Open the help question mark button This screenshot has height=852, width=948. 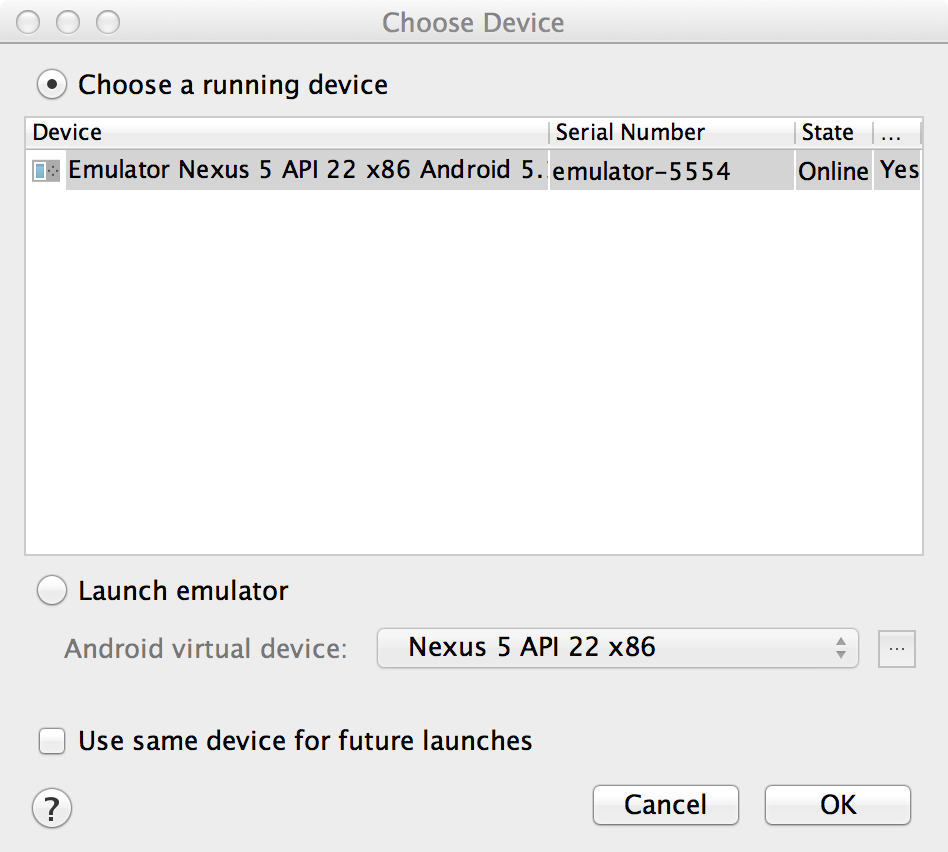click(x=52, y=806)
